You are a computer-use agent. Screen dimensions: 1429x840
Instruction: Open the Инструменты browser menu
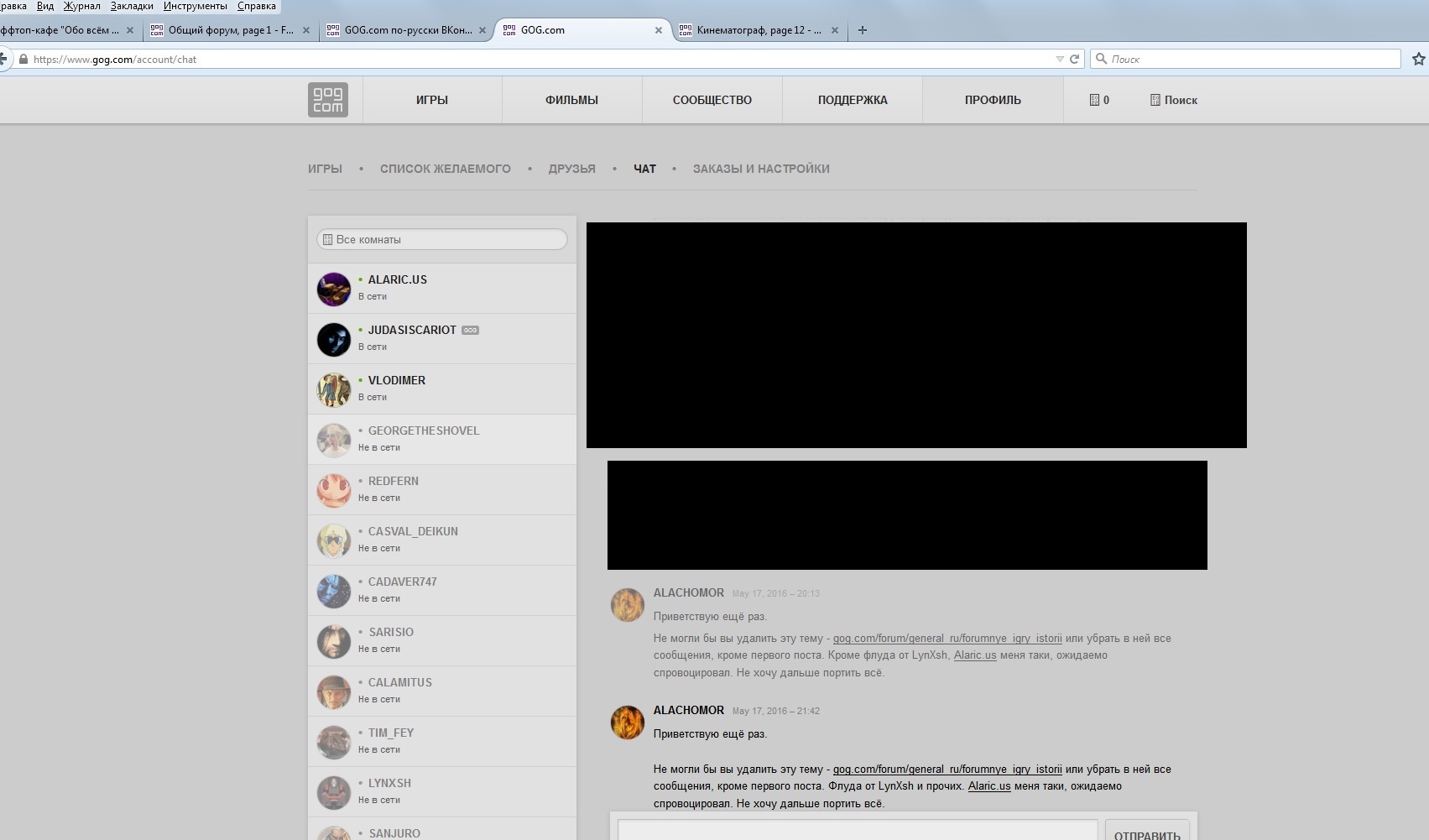pos(195,6)
